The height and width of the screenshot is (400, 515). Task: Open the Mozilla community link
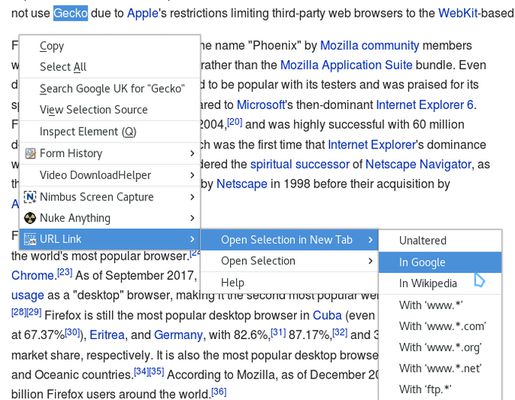point(369,45)
